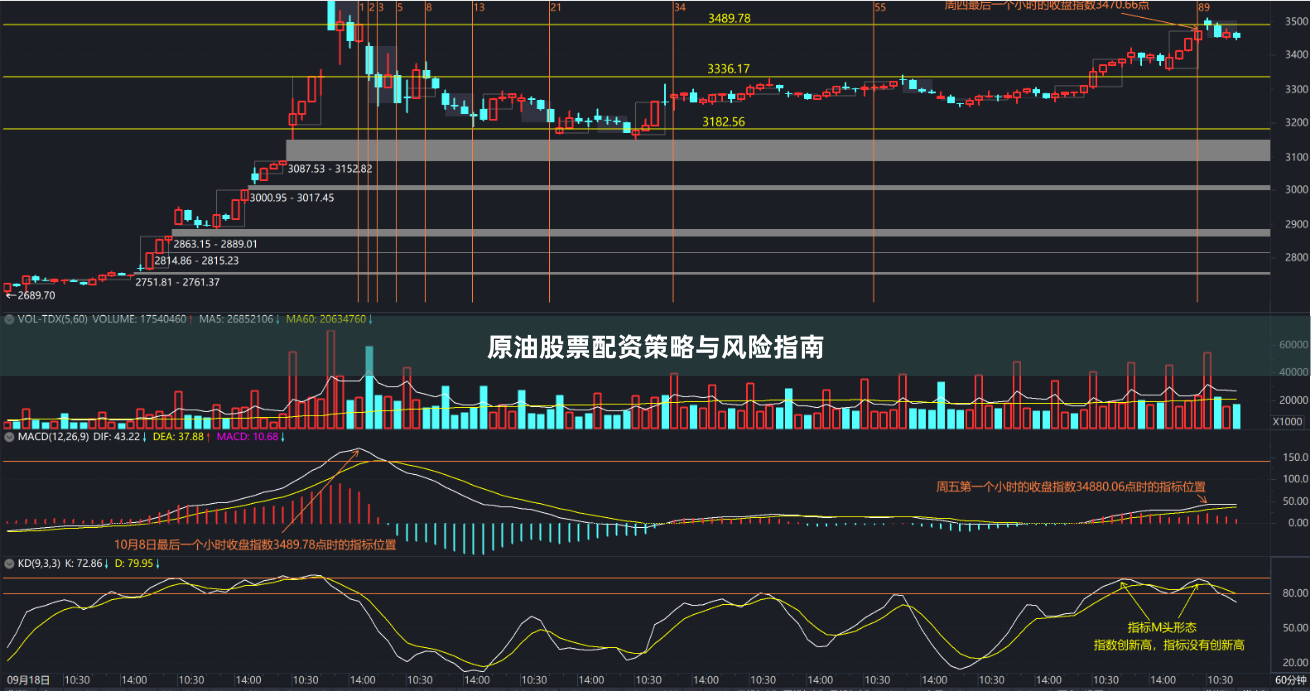Image resolution: width=1311 pixels, height=692 pixels.
Task: Collapse the VOL-TDX indicator panel arrow
Action: click(9, 319)
